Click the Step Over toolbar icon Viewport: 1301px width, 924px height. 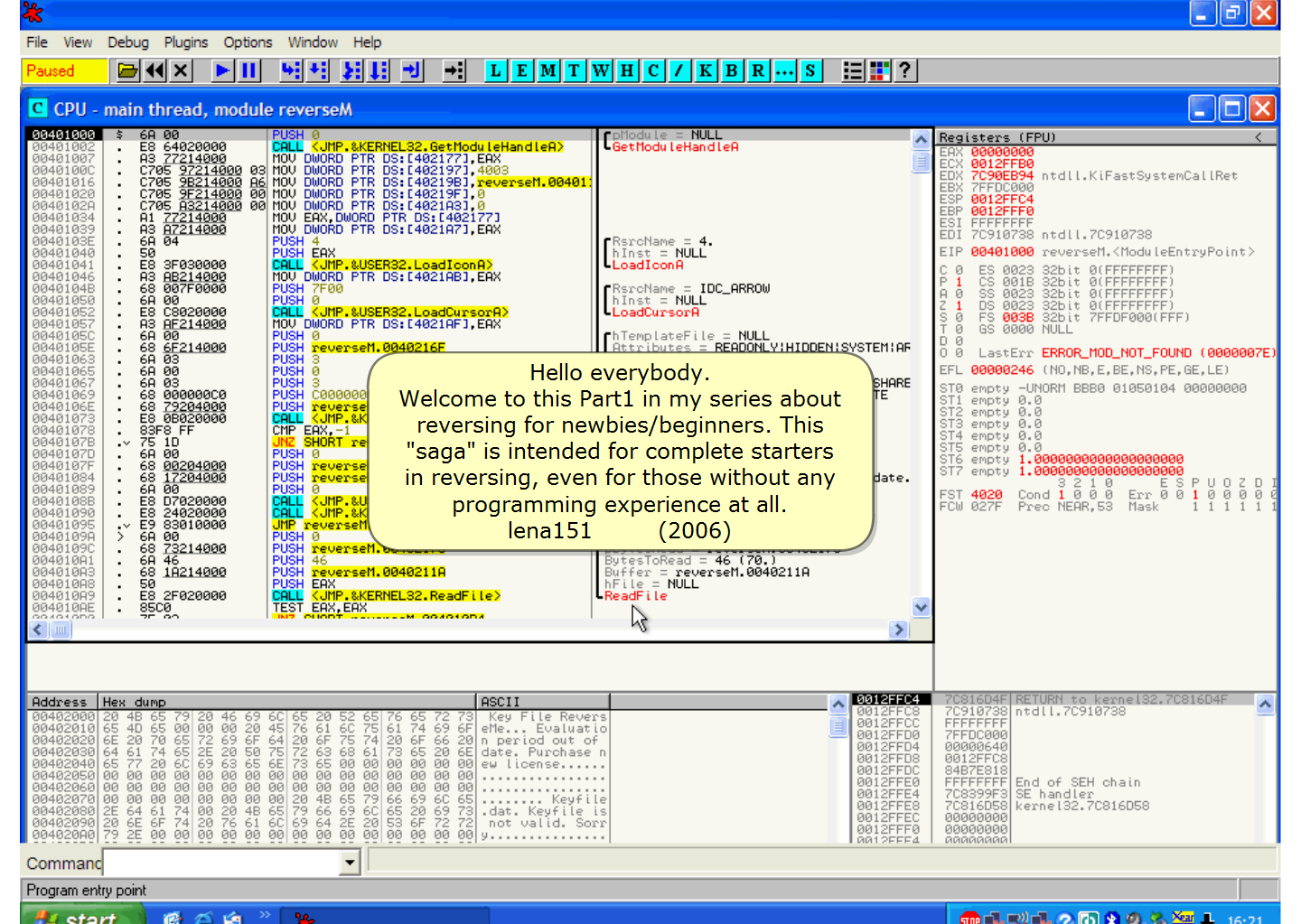pyautogui.click(x=318, y=70)
